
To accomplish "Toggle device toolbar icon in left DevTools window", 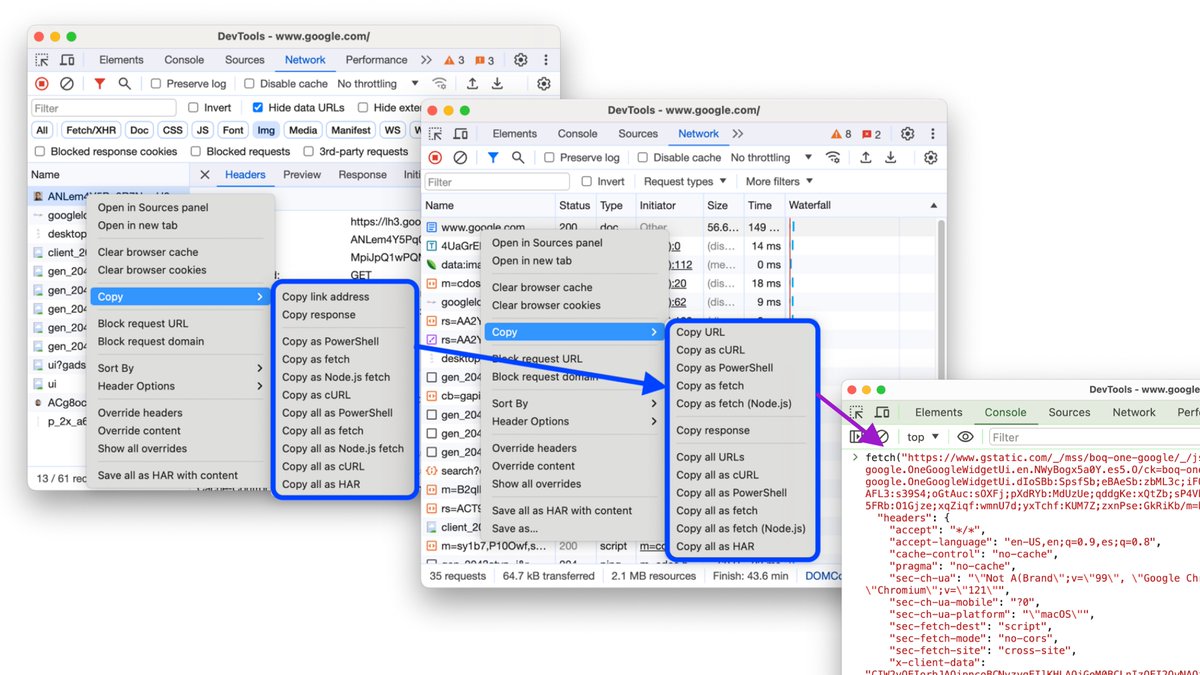I will (x=67, y=60).
